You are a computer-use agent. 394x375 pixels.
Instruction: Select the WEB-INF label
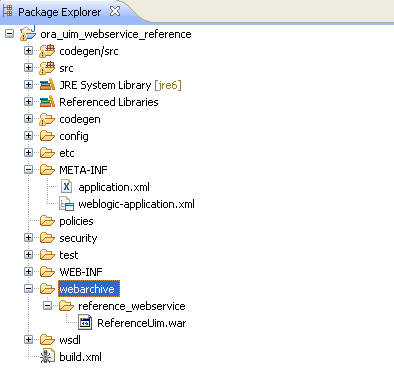tap(81, 272)
